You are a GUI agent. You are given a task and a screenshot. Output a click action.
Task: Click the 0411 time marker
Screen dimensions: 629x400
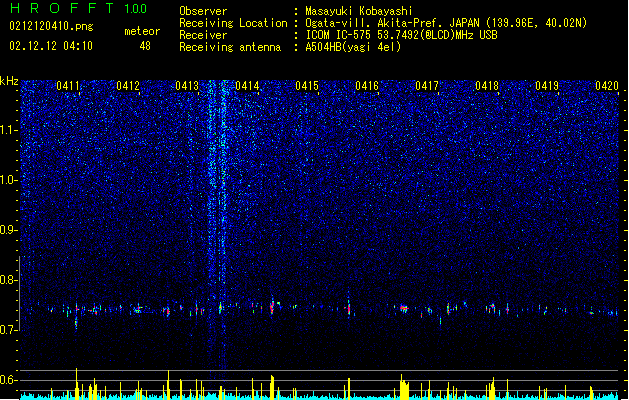(x=68, y=86)
